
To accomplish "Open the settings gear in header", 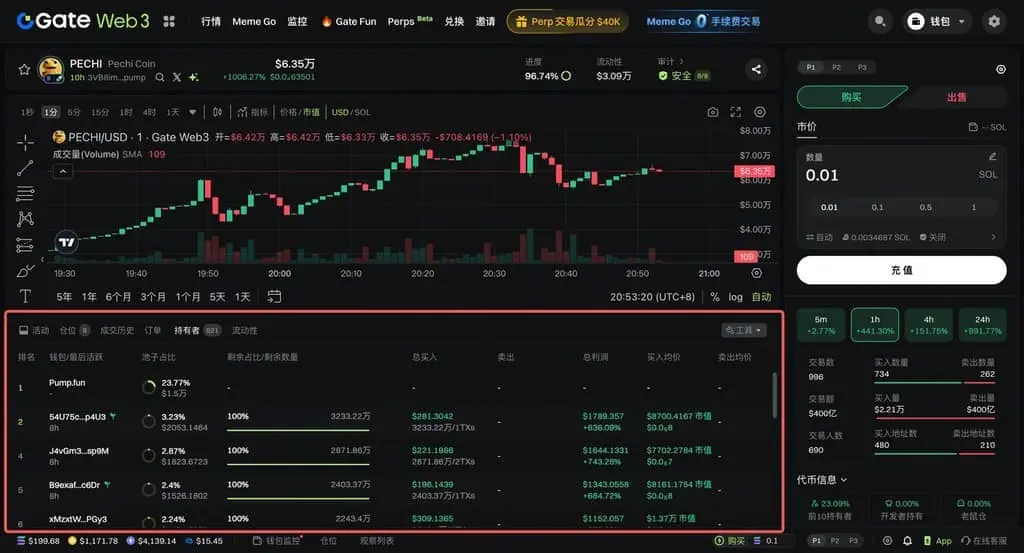I will click(994, 22).
